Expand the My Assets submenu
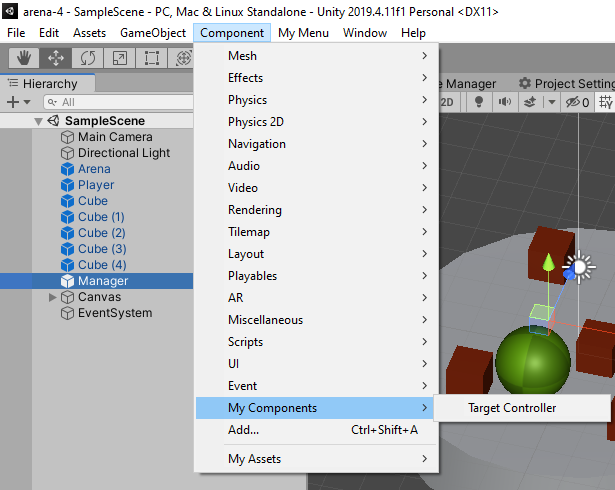Screen dimensions: 615x490 (317, 459)
